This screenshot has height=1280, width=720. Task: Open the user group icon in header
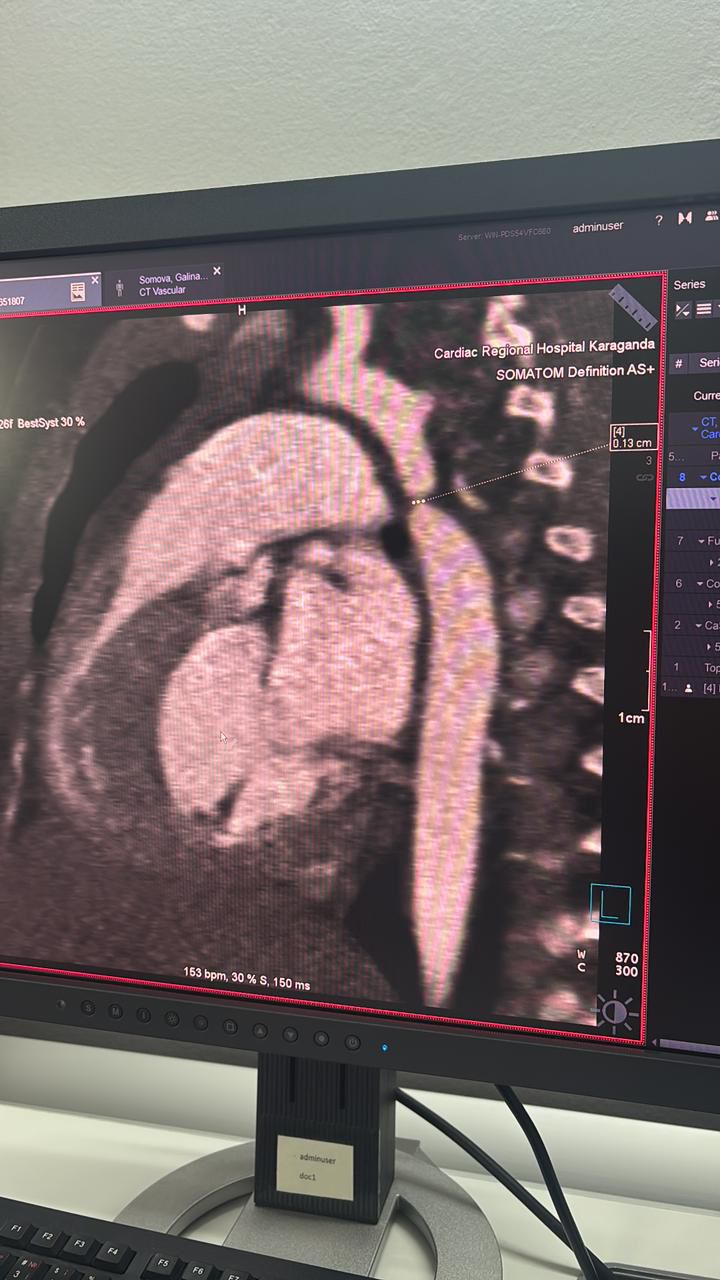pos(711,216)
